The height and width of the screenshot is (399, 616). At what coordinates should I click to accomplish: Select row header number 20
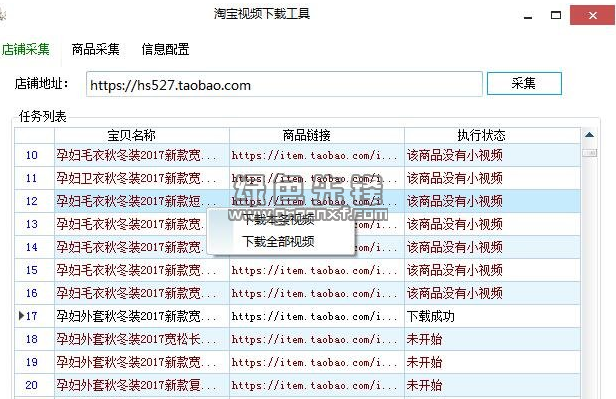[34, 385]
